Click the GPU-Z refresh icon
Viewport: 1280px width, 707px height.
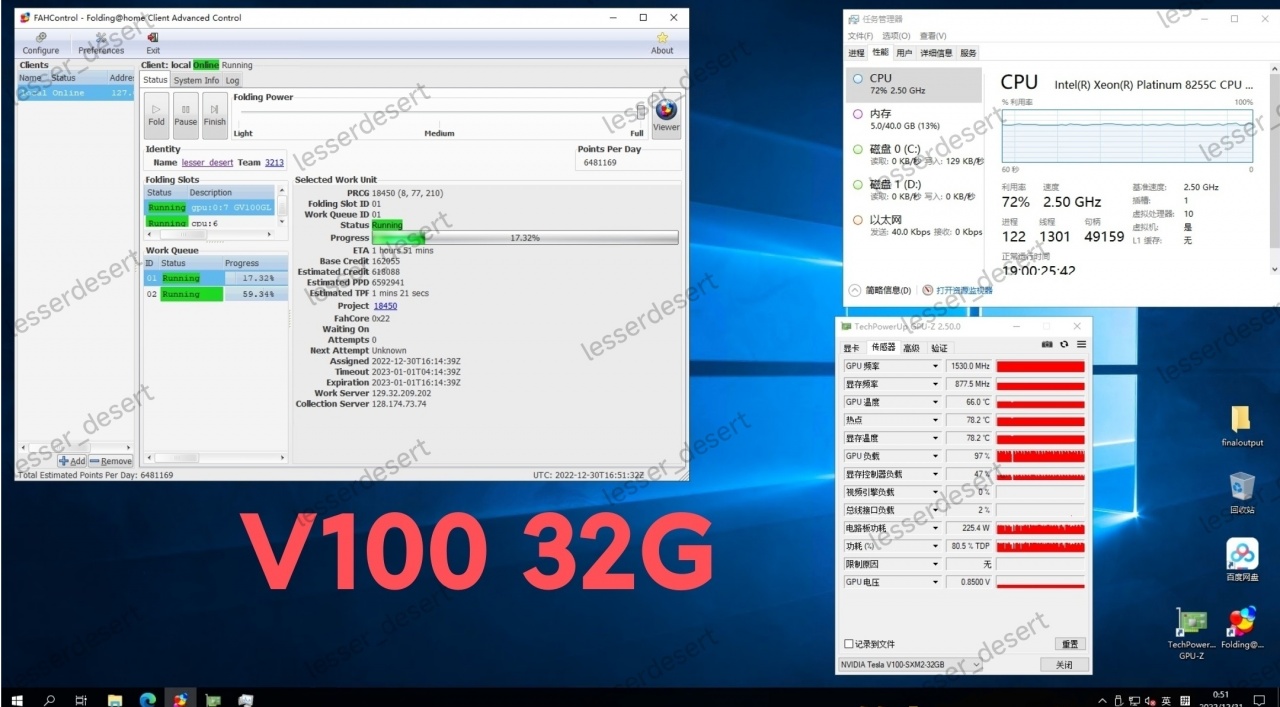point(1064,345)
